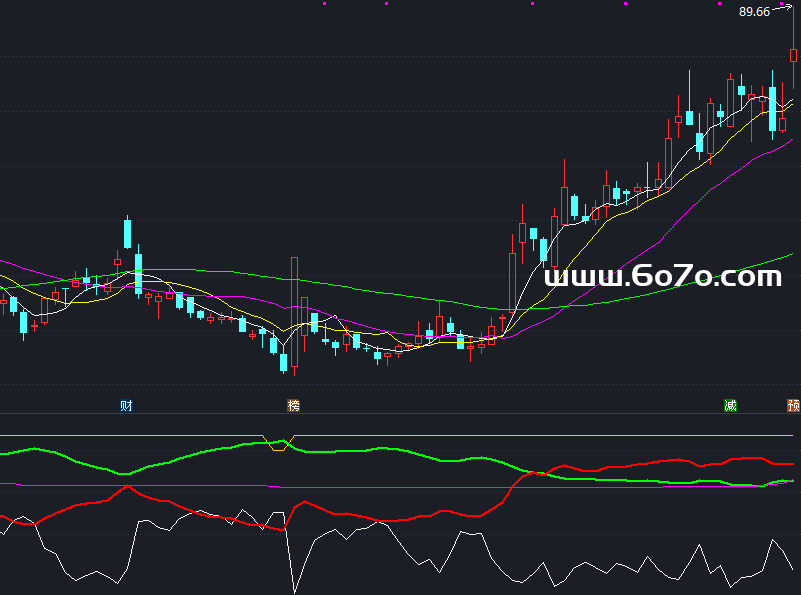This screenshot has height=595, width=801.
Task: Click the red indicator line's left peak
Action: tap(127, 487)
